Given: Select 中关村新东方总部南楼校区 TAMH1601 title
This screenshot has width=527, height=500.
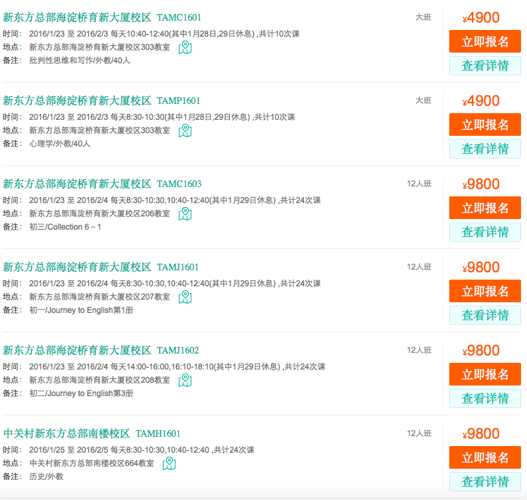Looking at the screenshot, I should click(92, 433).
